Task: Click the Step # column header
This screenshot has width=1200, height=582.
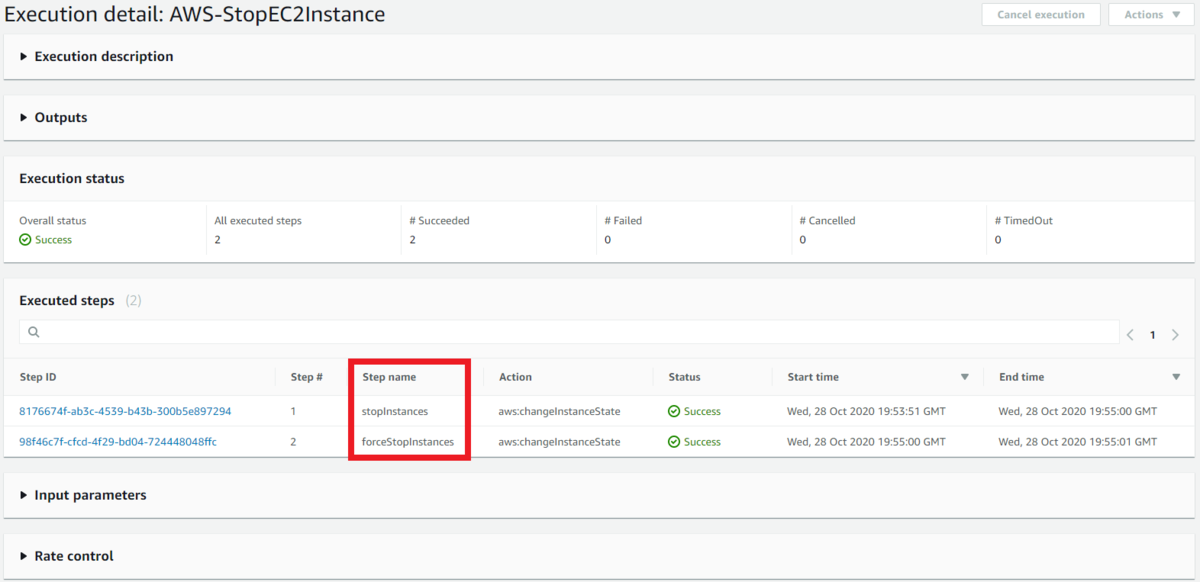Action: 306,377
